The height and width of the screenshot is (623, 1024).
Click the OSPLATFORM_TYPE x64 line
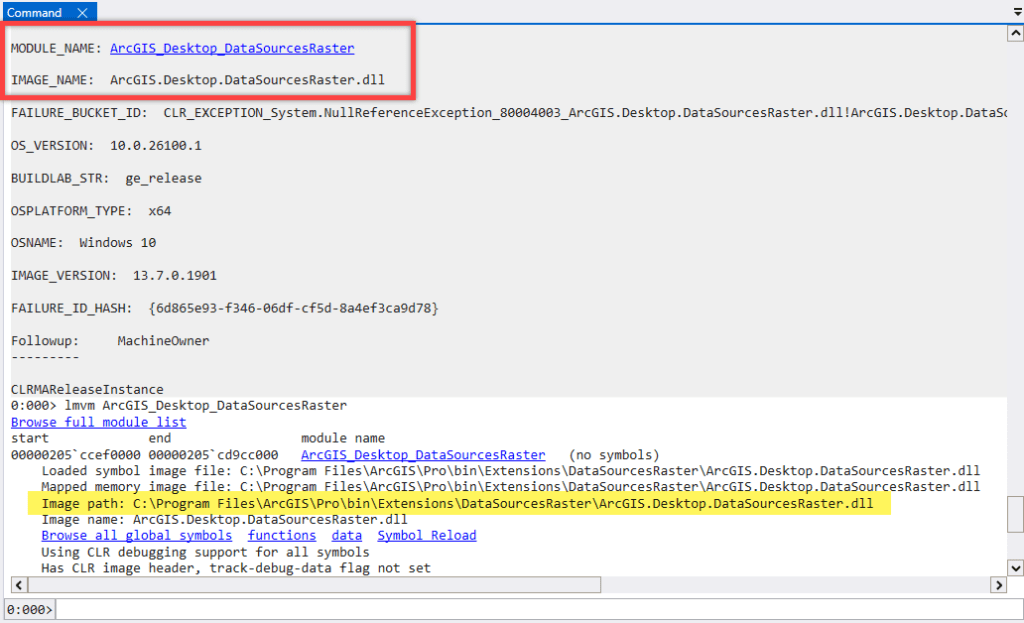[91, 210]
